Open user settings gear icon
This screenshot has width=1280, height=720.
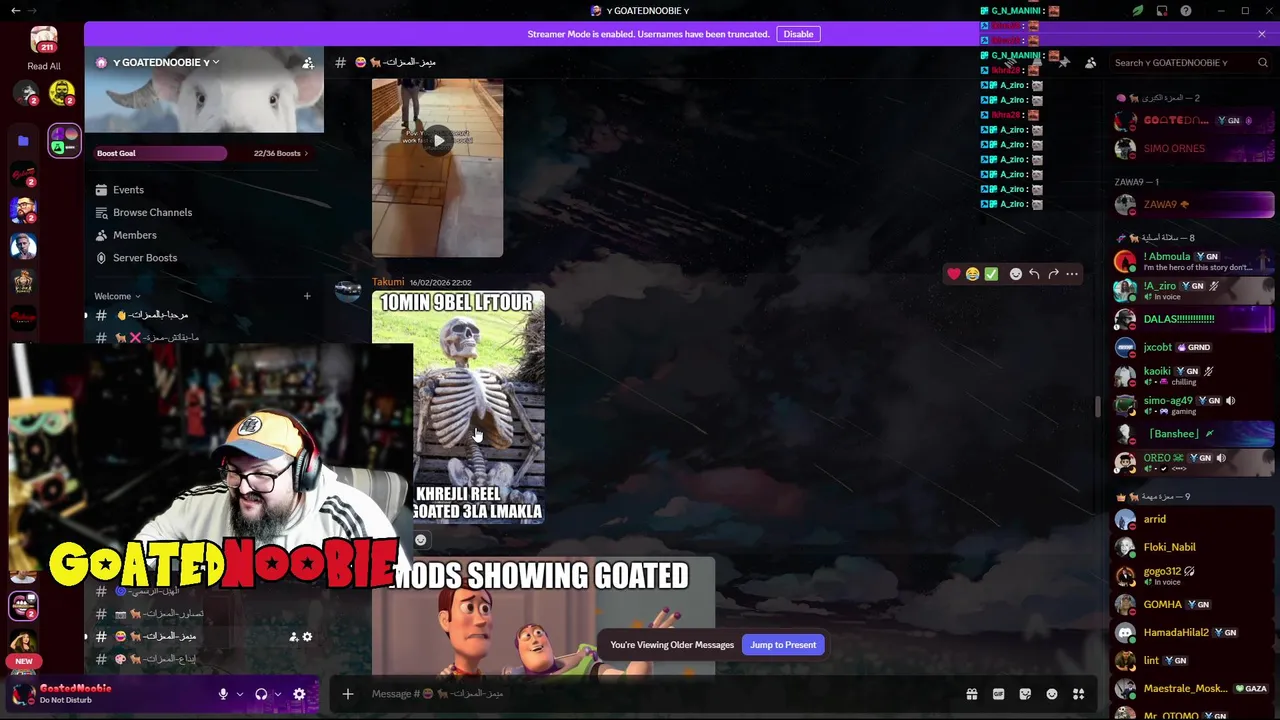(299, 694)
